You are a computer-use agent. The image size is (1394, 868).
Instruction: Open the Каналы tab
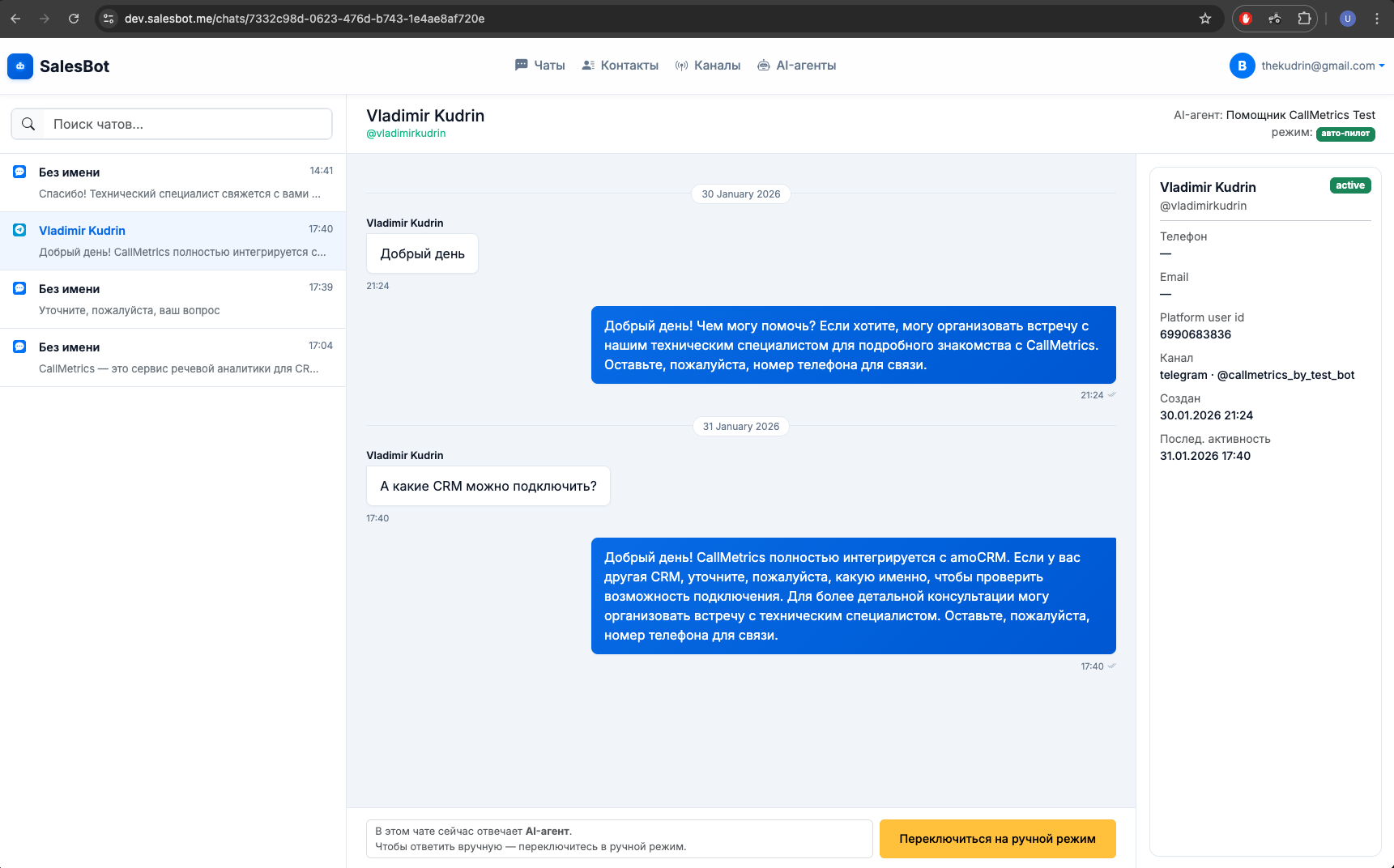coord(708,66)
